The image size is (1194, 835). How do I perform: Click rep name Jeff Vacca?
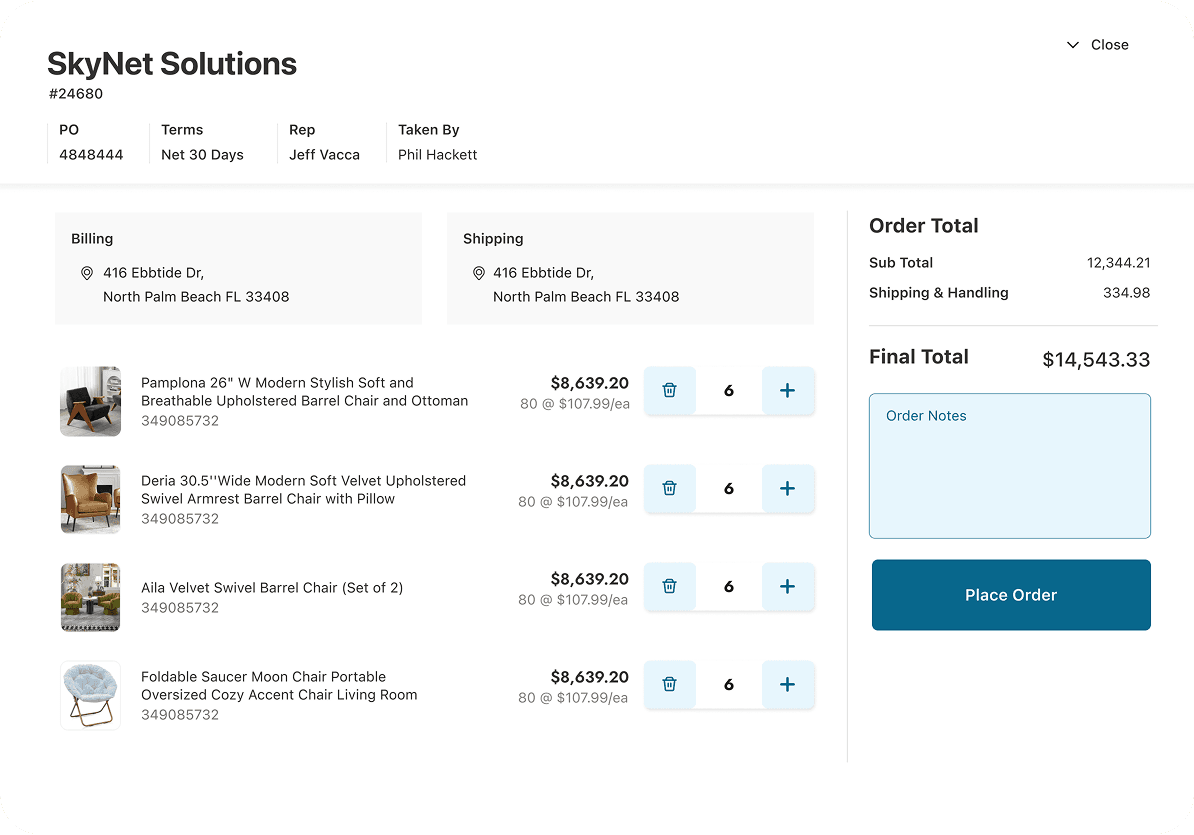click(324, 155)
